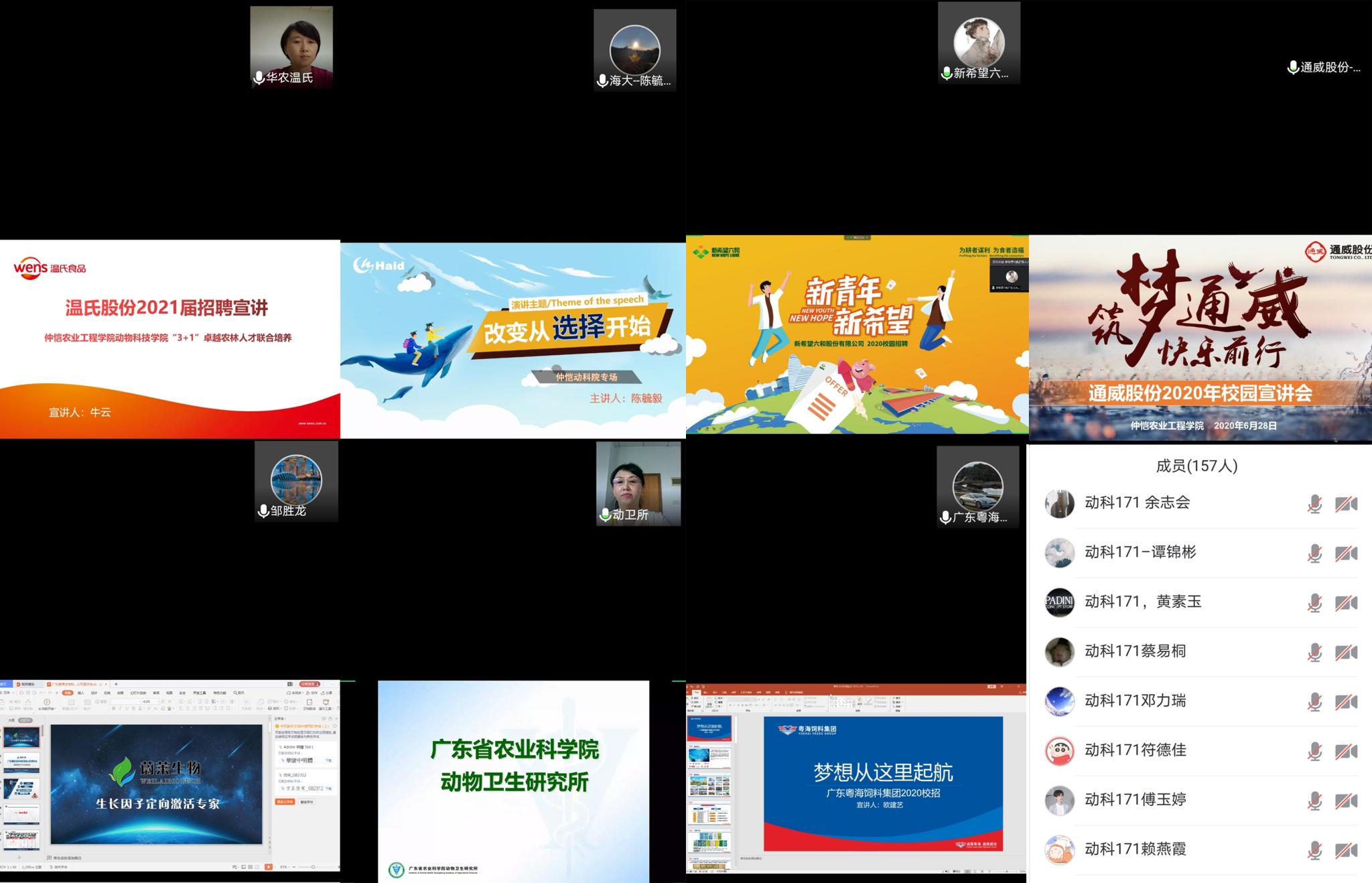Unmute 动科171蔡易桐 microphone
Screen dimensions: 1372x883
click(1314, 653)
